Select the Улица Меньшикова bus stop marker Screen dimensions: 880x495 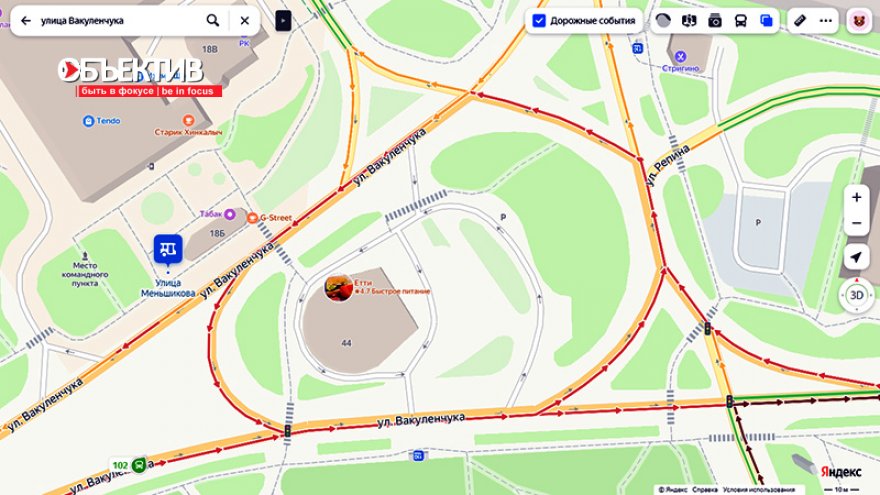(168, 250)
